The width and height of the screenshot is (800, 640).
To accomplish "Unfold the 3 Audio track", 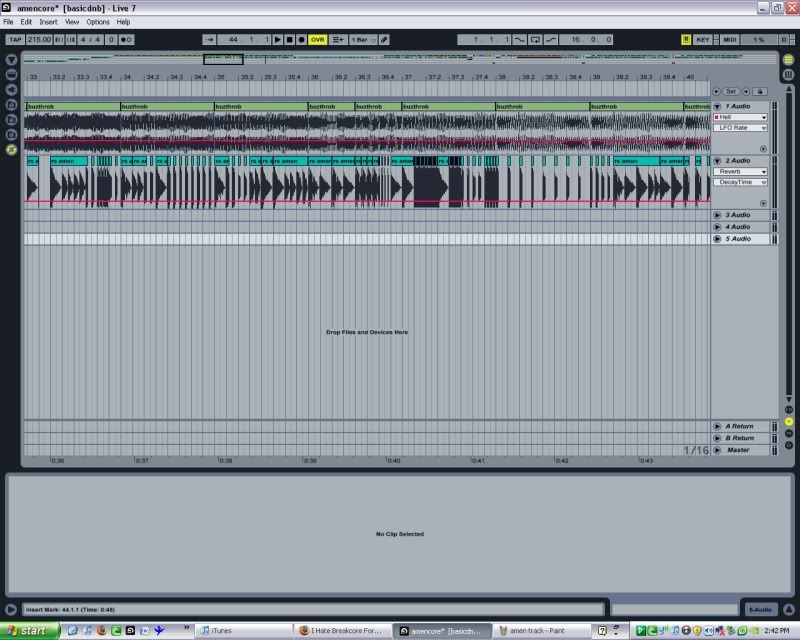I will point(717,215).
